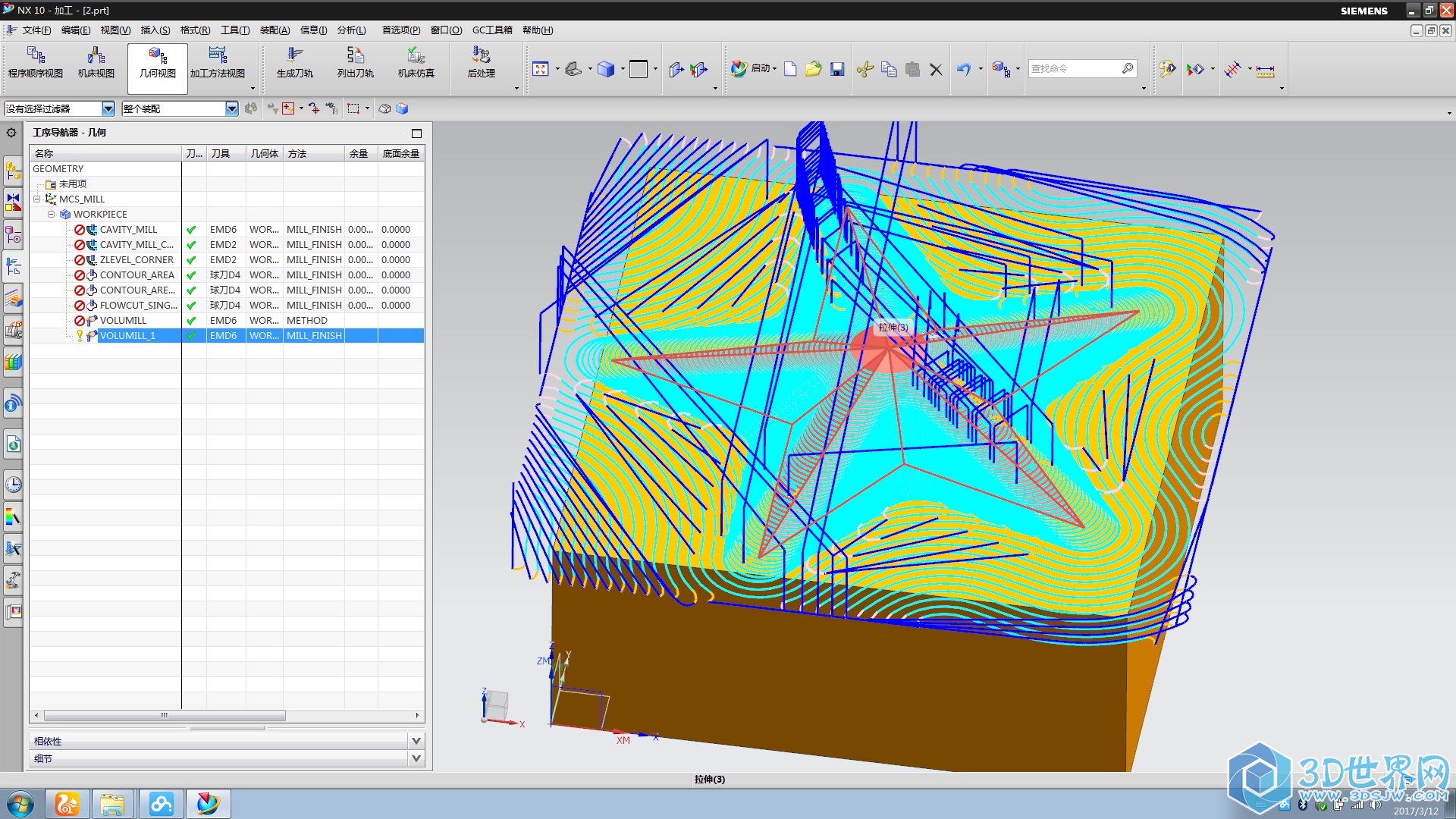Open the 插入(S) menu
Screen dimensions: 1456x819
[155, 30]
